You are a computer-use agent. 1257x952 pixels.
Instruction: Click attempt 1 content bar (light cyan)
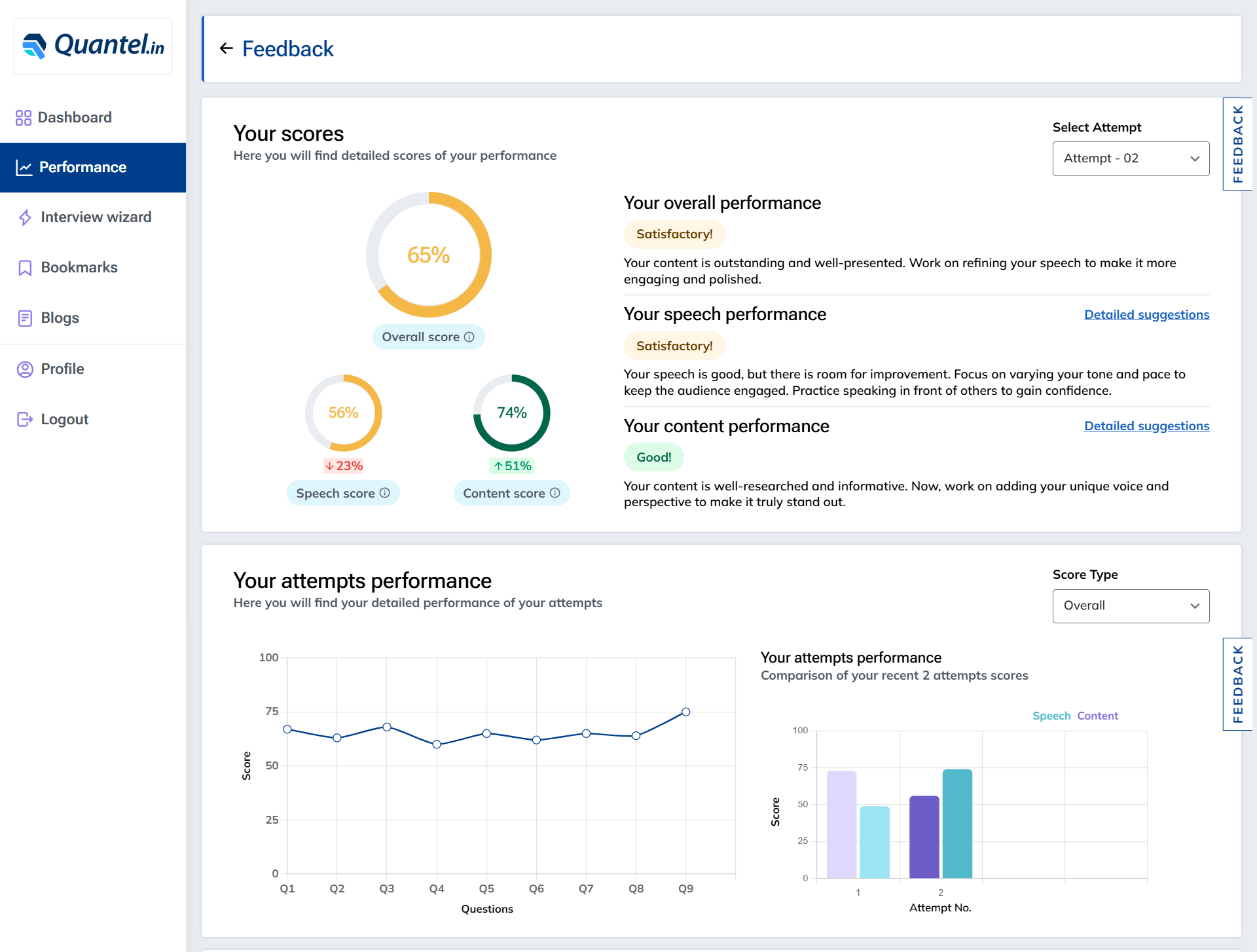point(874,842)
